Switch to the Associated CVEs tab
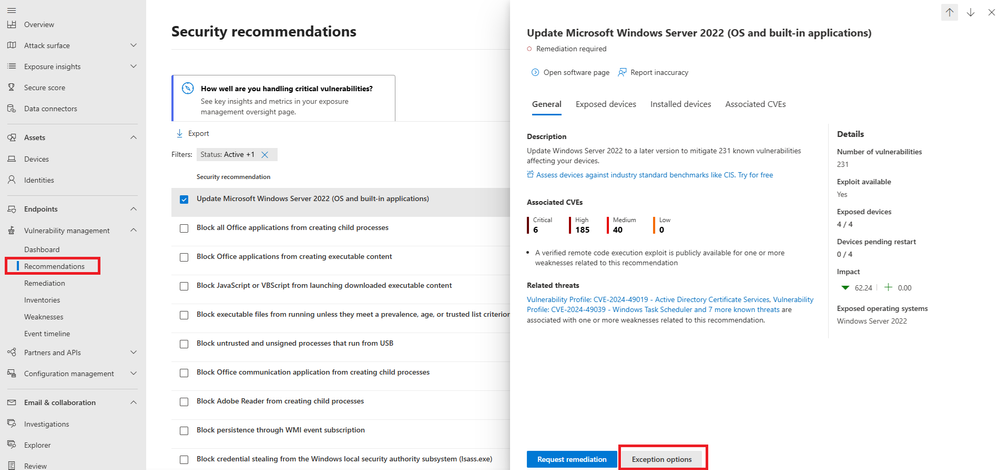999x470 pixels. (755, 104)
